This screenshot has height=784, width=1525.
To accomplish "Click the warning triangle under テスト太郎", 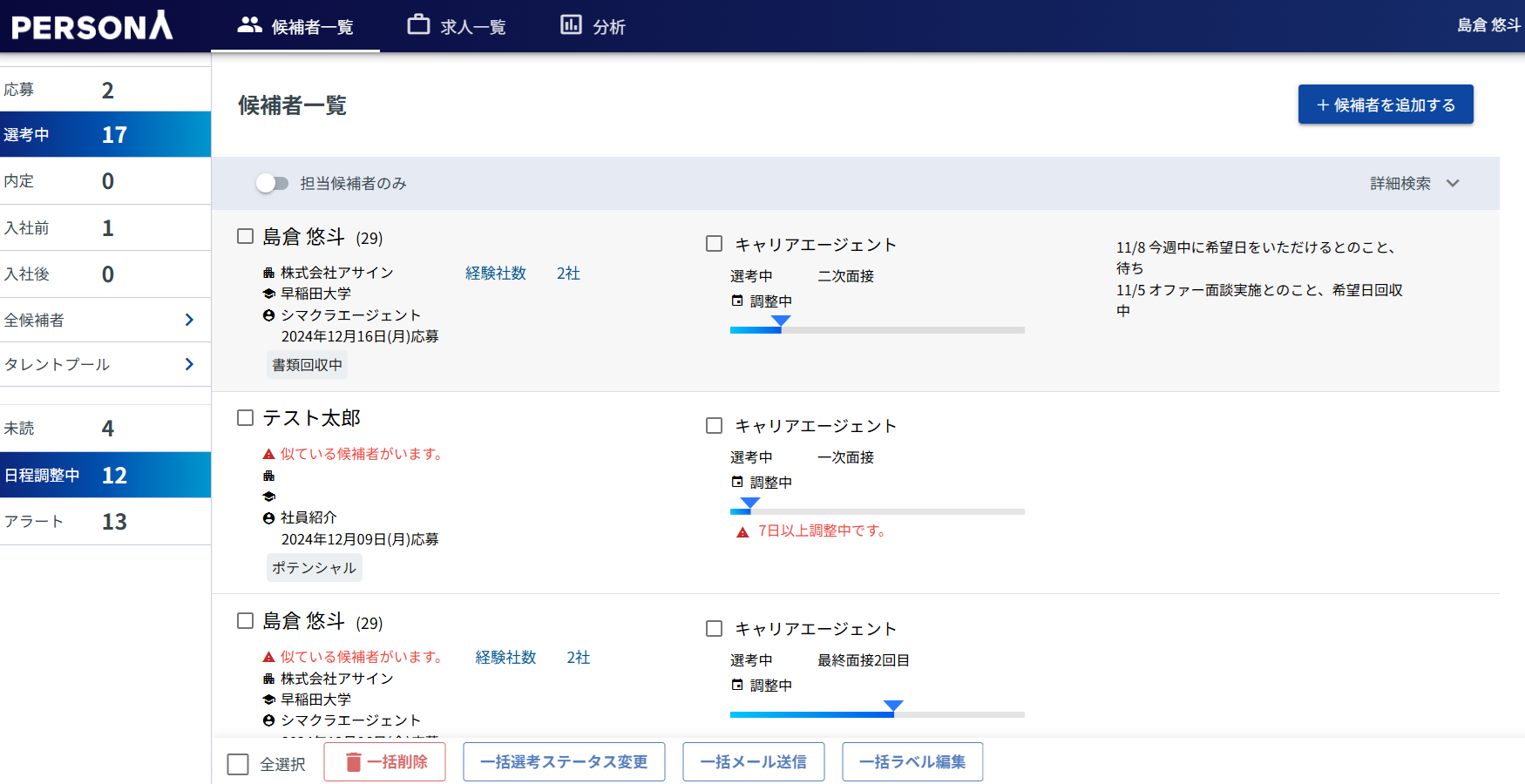I will (x=269, y=454).
